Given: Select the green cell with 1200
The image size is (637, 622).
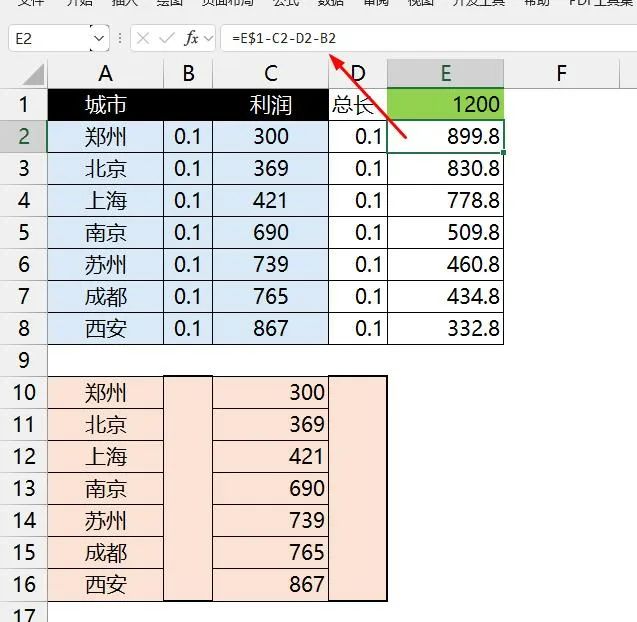Looking at the screenshot, I should tap(446, 104).
